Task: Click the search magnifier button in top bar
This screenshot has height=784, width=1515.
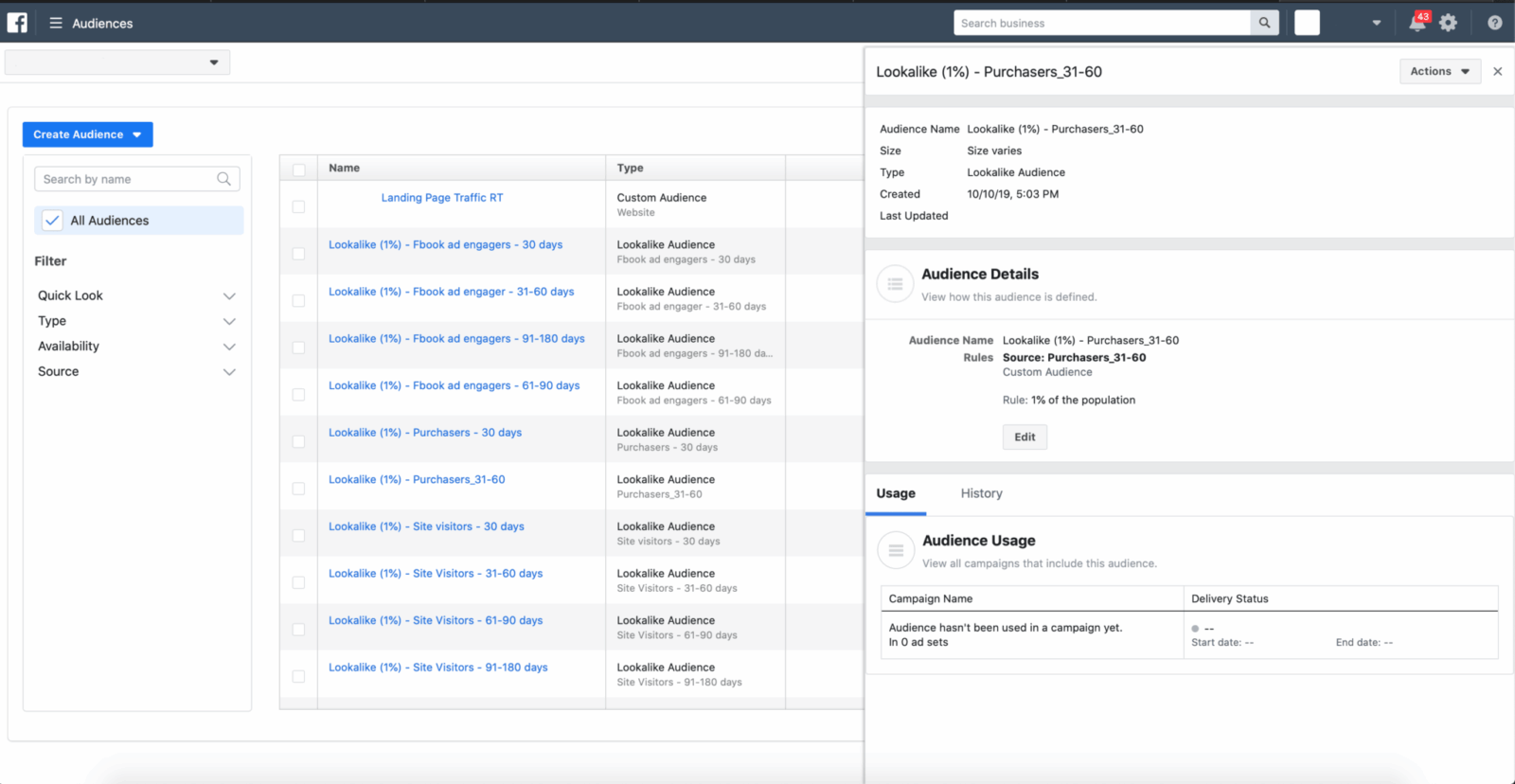Action: (x=1264, y=23)
